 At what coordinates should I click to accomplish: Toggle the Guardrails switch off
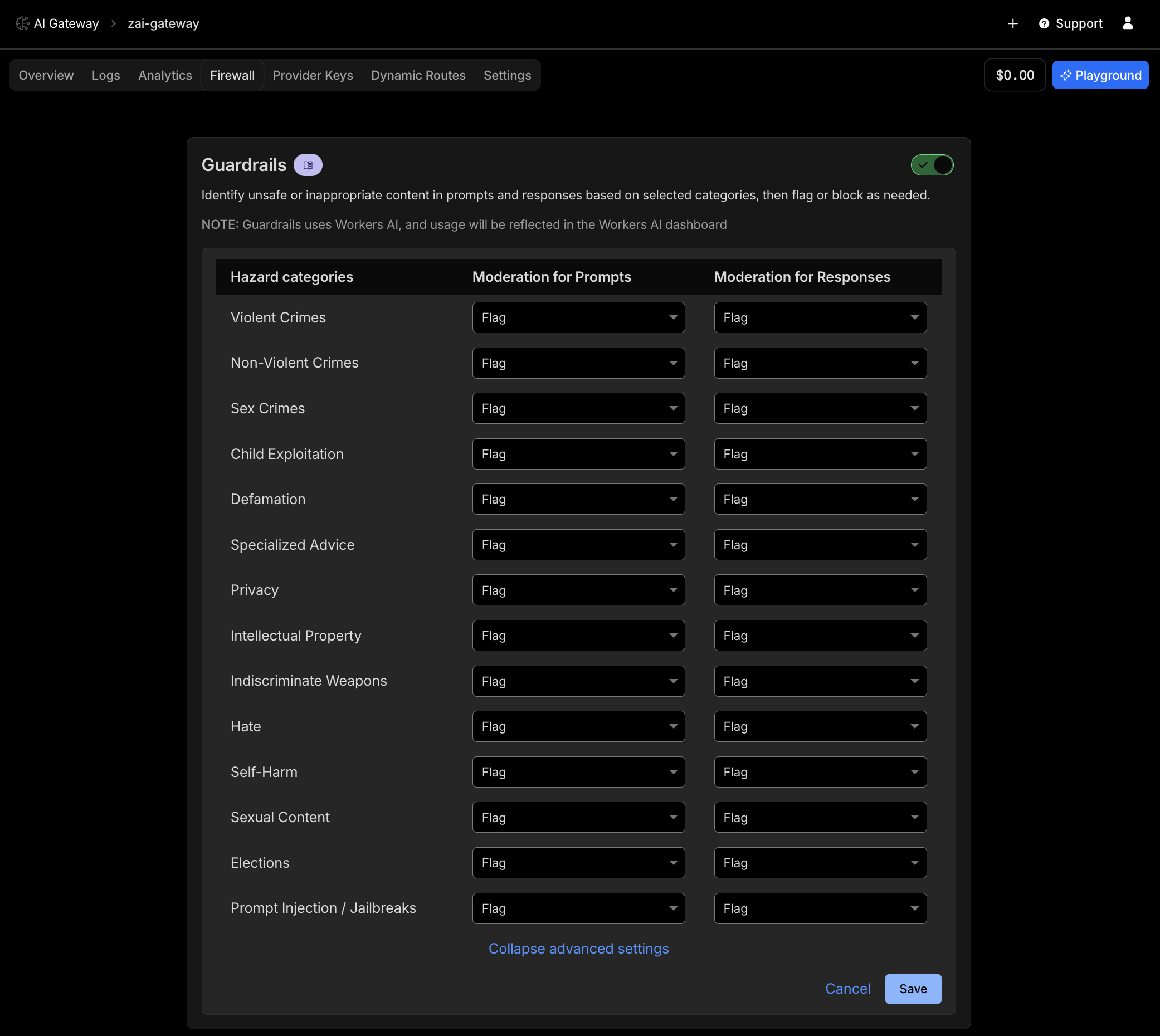coord(932,165)
